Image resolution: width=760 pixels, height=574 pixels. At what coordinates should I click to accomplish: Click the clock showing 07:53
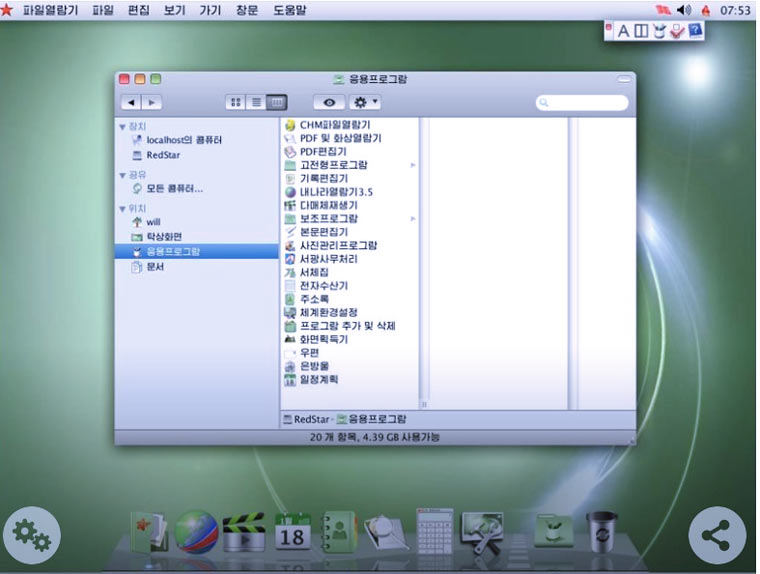pyautogui.click(x=735, y=10)
